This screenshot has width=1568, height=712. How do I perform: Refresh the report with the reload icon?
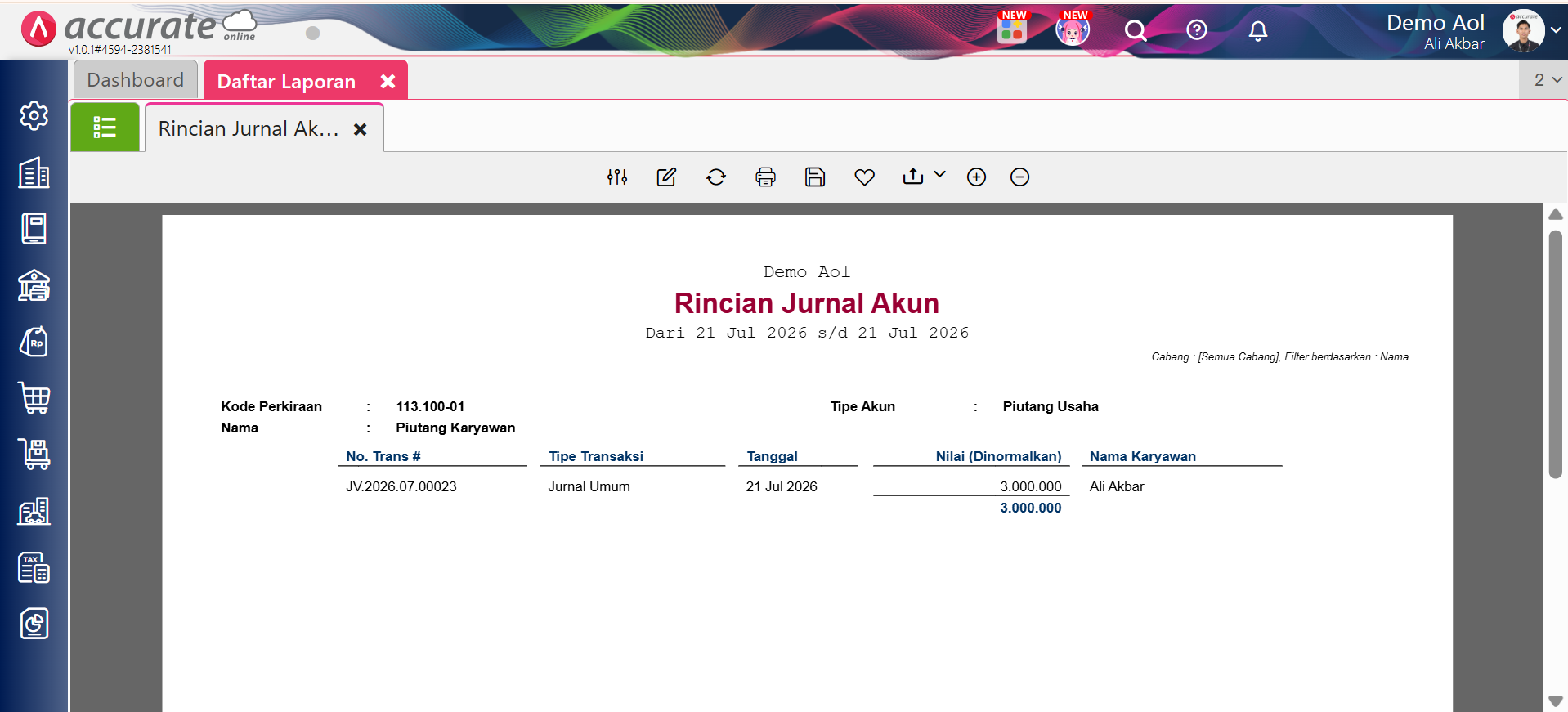click(x=716, y=177)
